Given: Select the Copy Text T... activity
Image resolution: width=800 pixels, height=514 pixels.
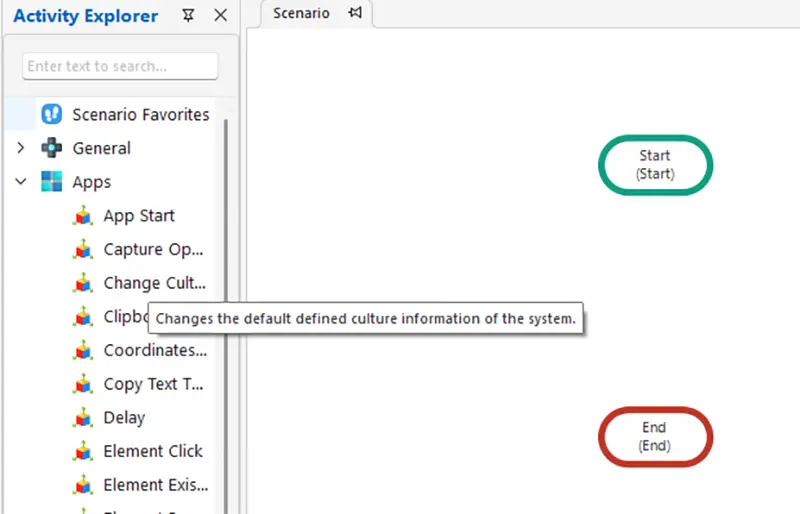Looking at the screenshot, I should (153, 384).
